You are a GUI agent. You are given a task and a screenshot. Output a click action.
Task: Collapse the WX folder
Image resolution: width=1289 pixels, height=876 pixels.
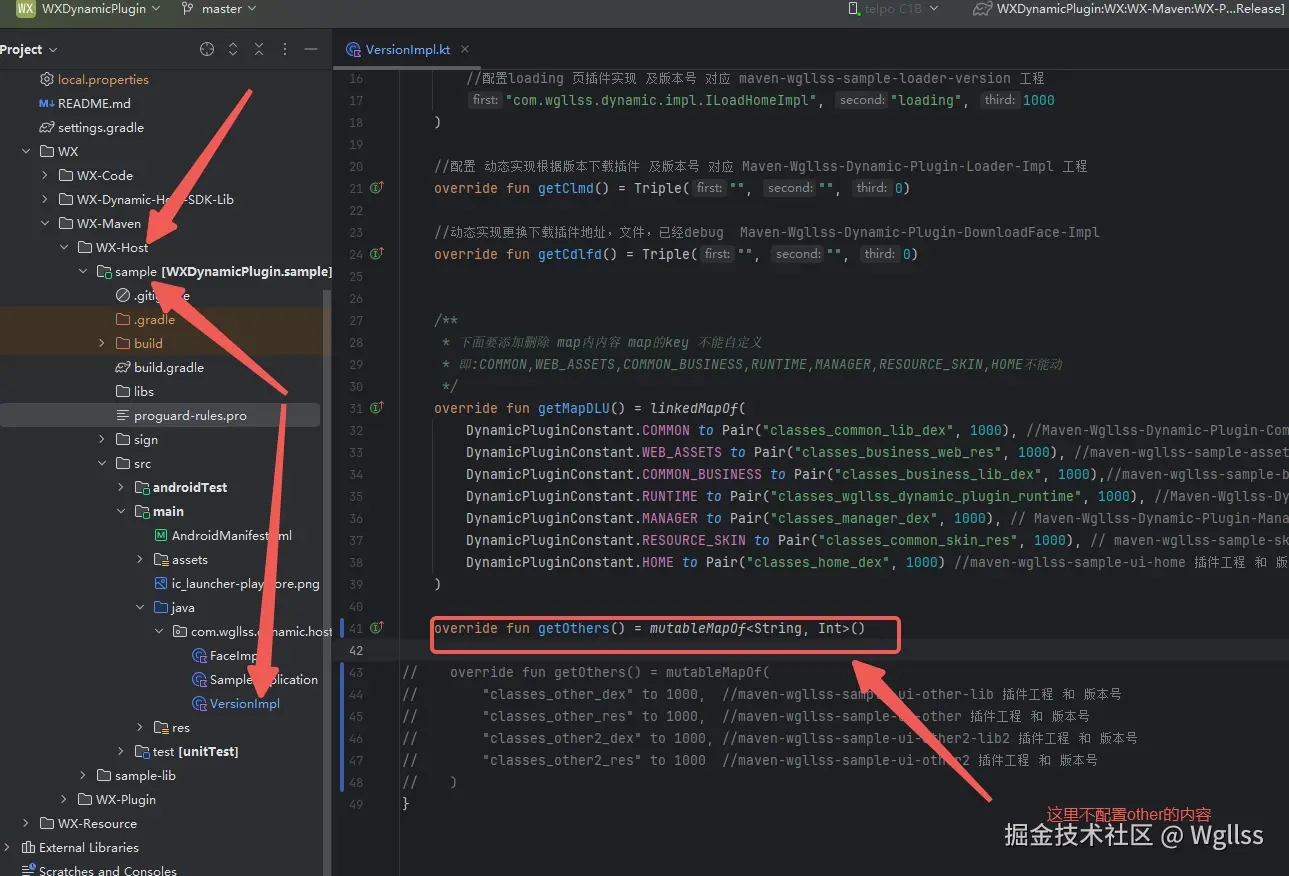(26, 151)
